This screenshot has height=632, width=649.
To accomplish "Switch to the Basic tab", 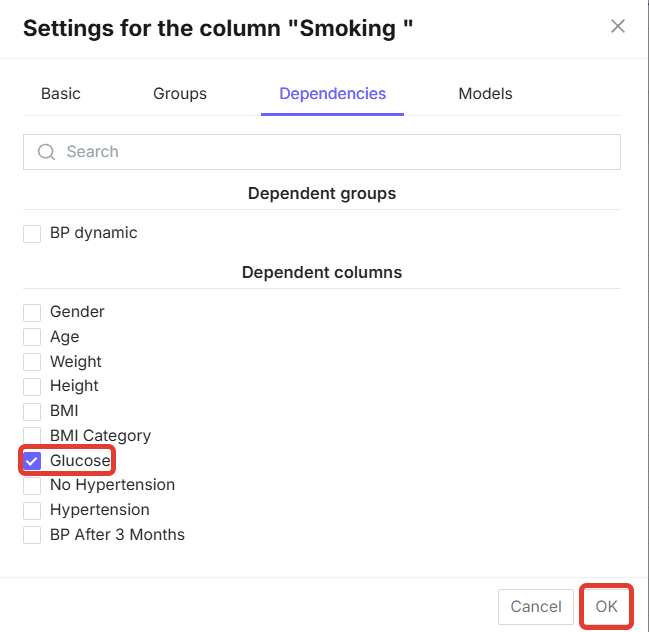I will [x=61, y=94].
